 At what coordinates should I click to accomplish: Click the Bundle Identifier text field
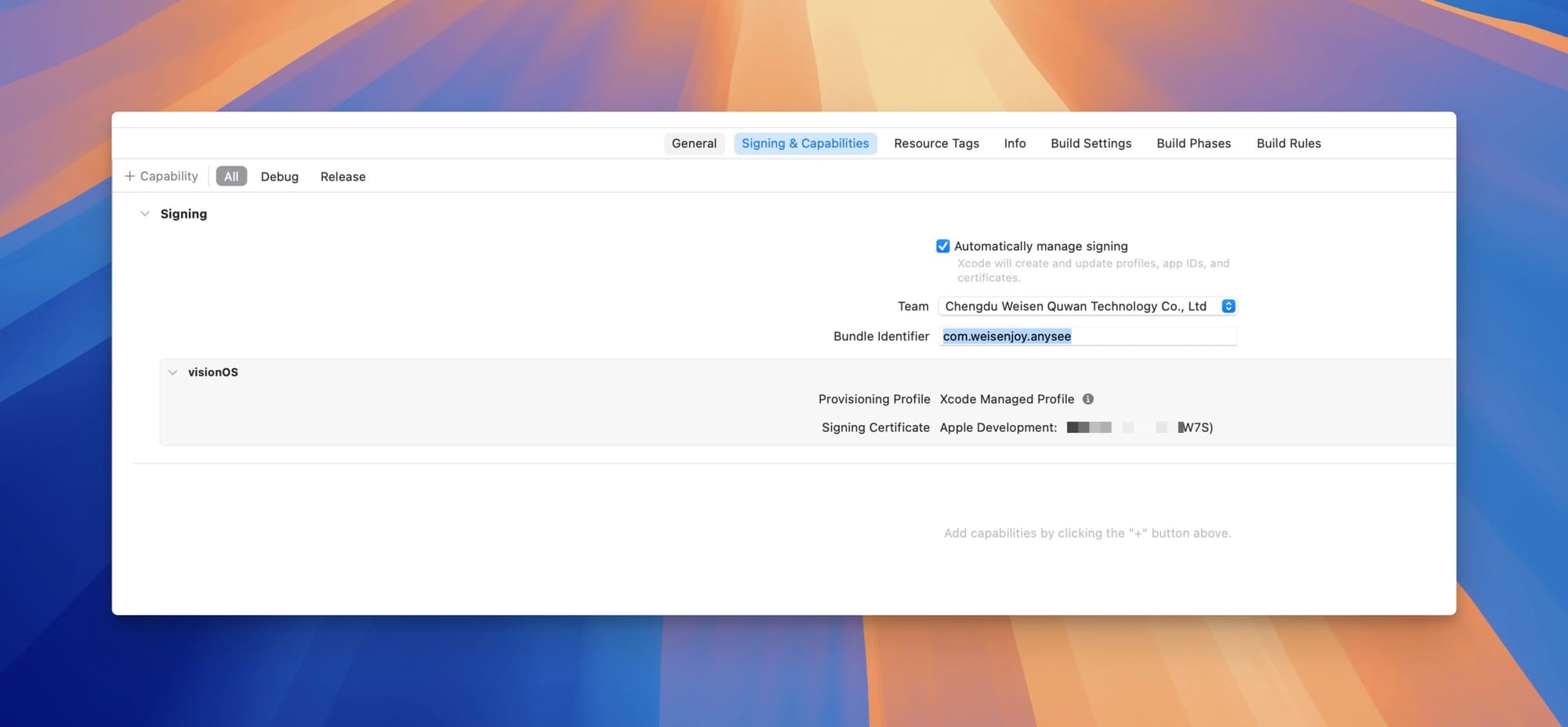[1087, 336]
